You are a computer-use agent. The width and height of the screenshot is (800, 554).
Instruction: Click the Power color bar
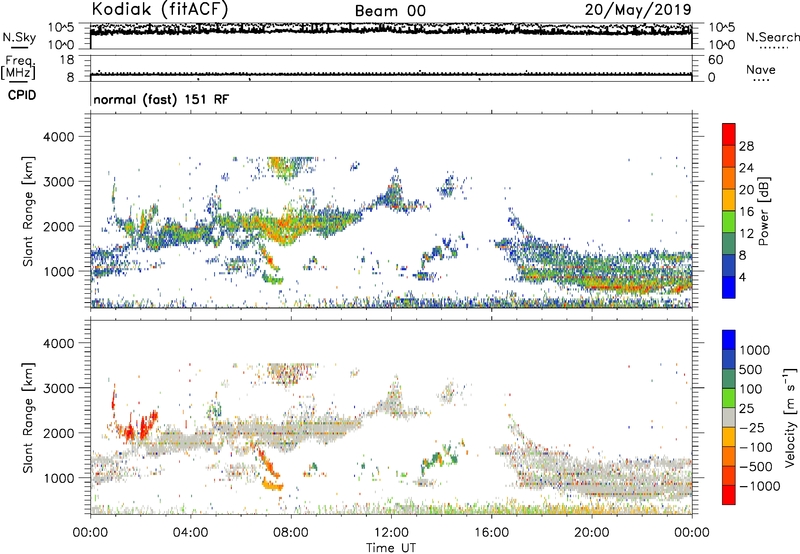729,211
